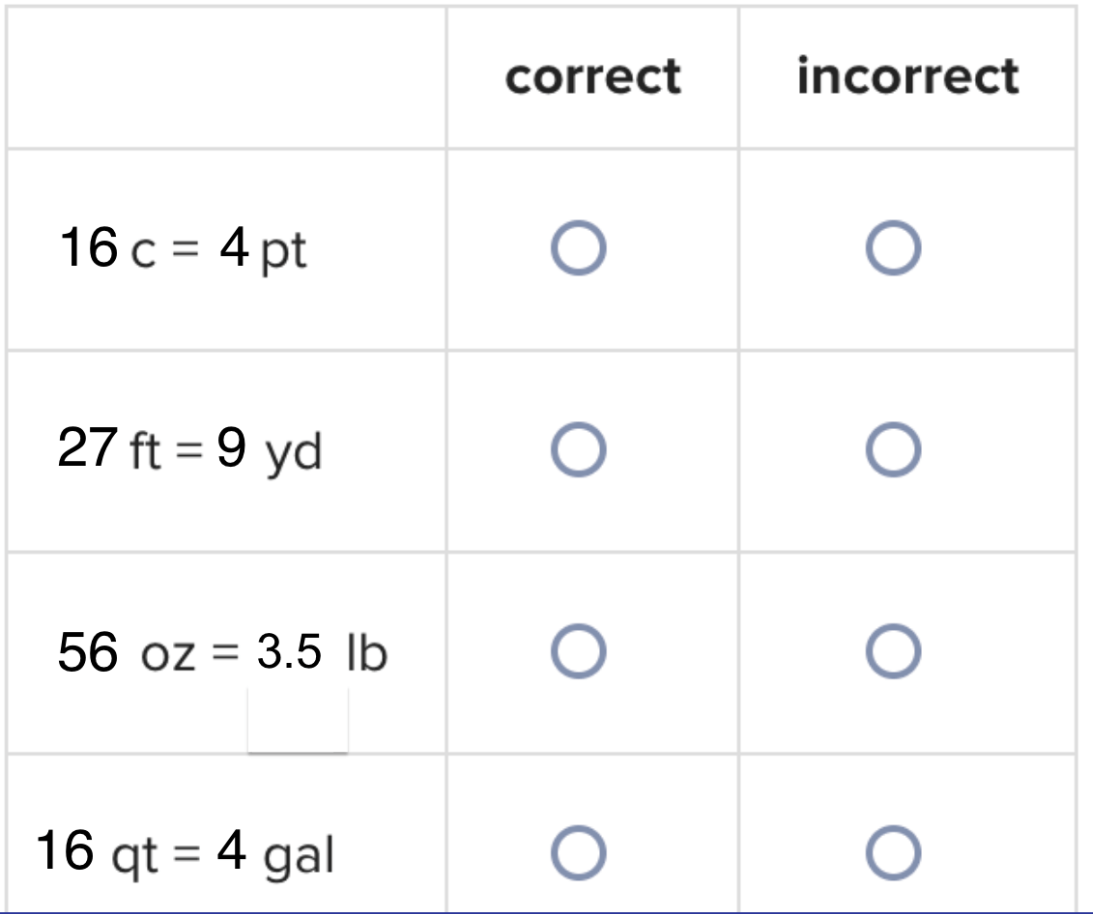
Task: Click the empty top-left header cell
Action: pos(227,77)
